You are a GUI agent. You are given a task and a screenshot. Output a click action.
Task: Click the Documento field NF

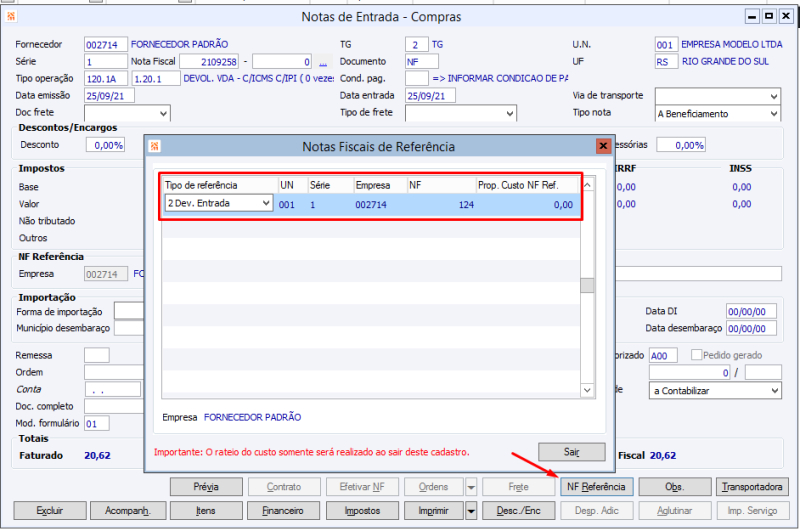[421, 62]
